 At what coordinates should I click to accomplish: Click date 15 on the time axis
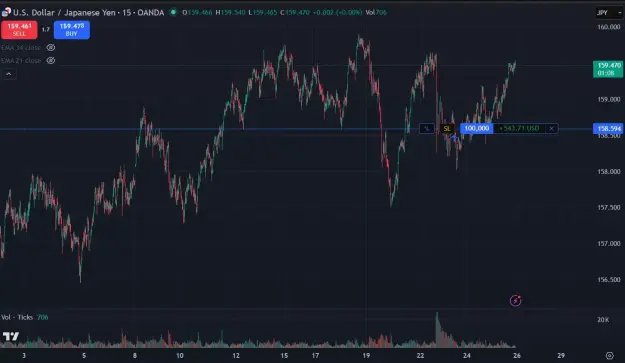[284, 355]
